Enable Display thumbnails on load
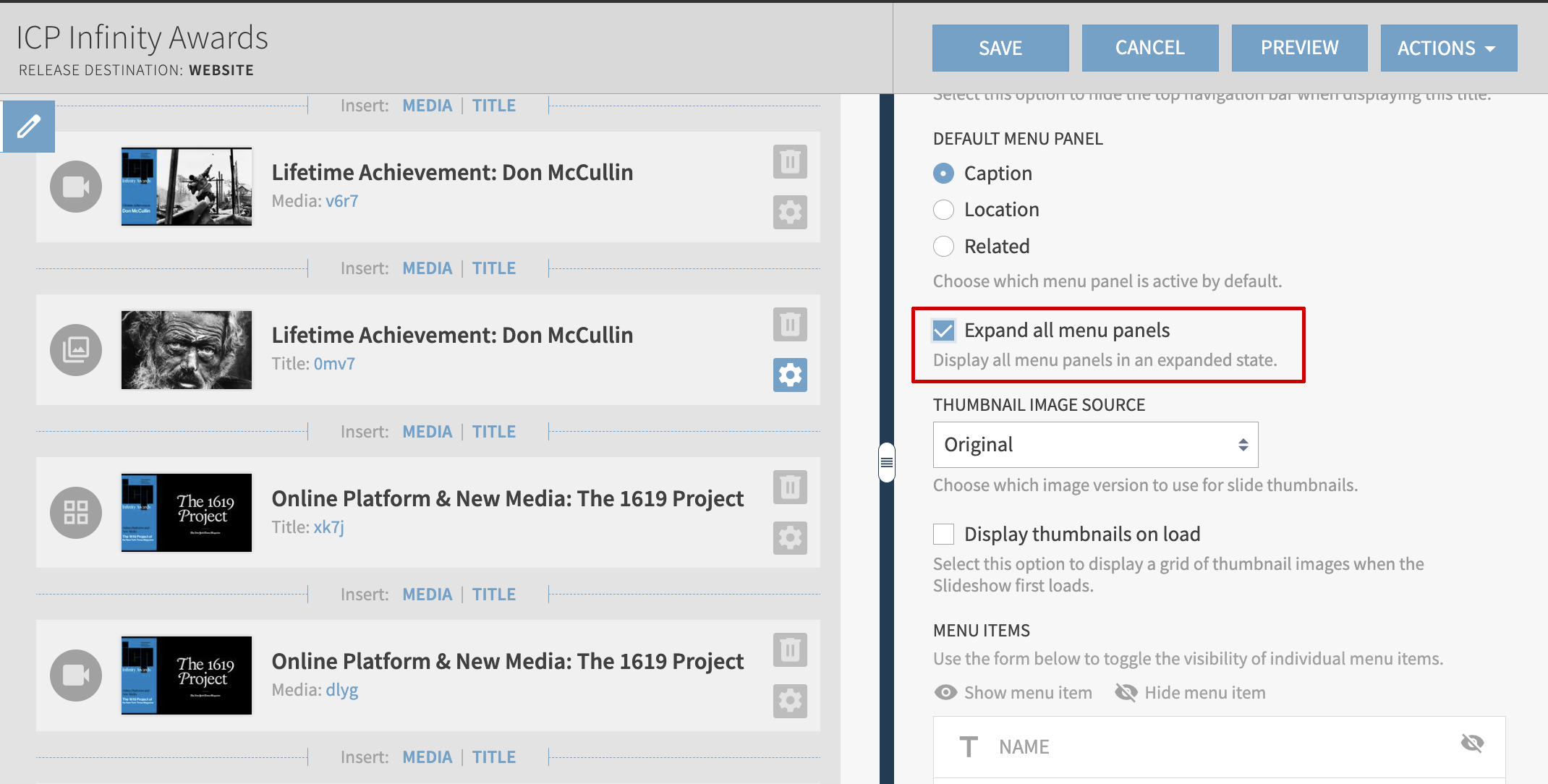 (x=944, y=534)
